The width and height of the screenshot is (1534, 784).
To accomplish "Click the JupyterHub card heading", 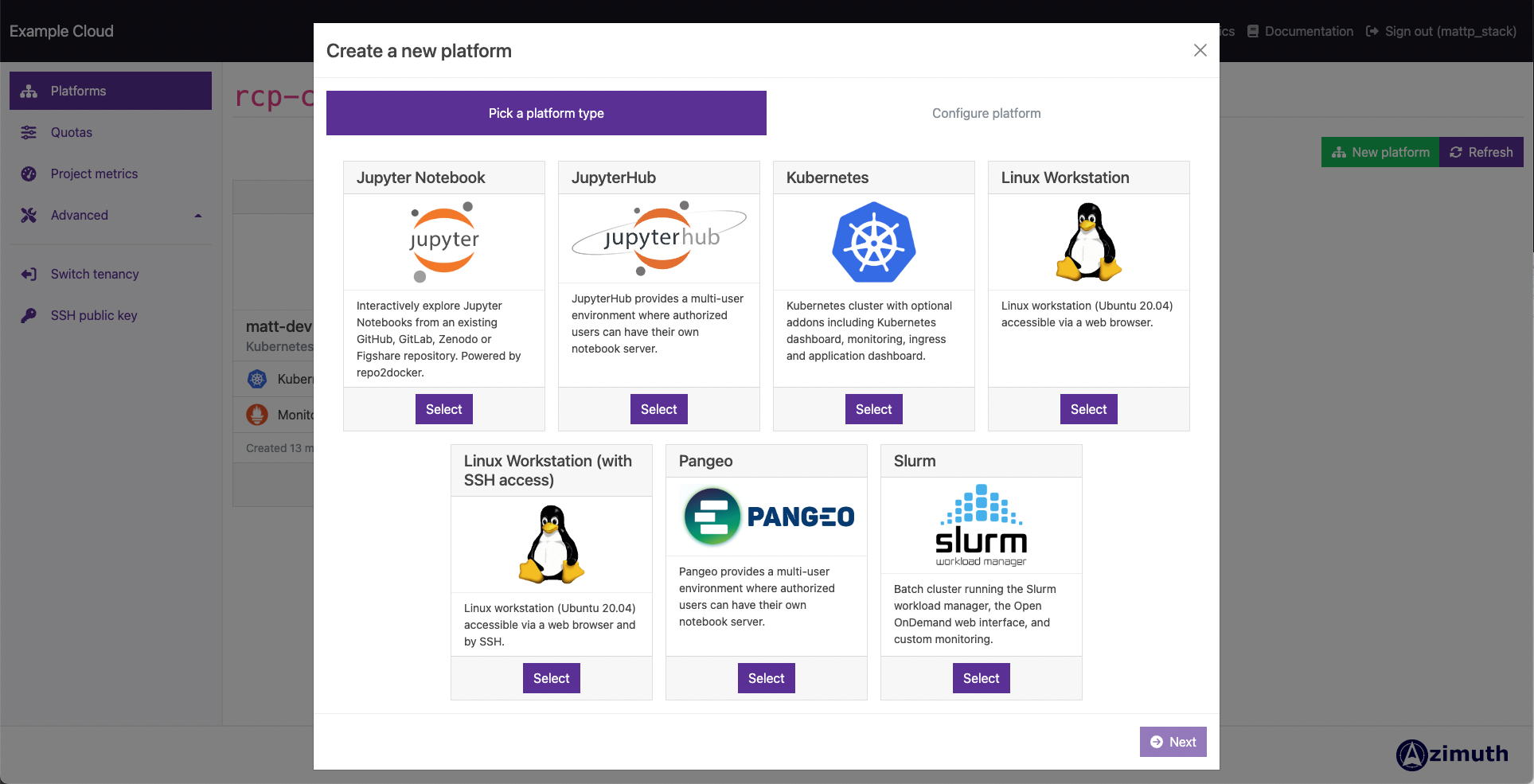I will pyautogui.click(x=614, y=177).
